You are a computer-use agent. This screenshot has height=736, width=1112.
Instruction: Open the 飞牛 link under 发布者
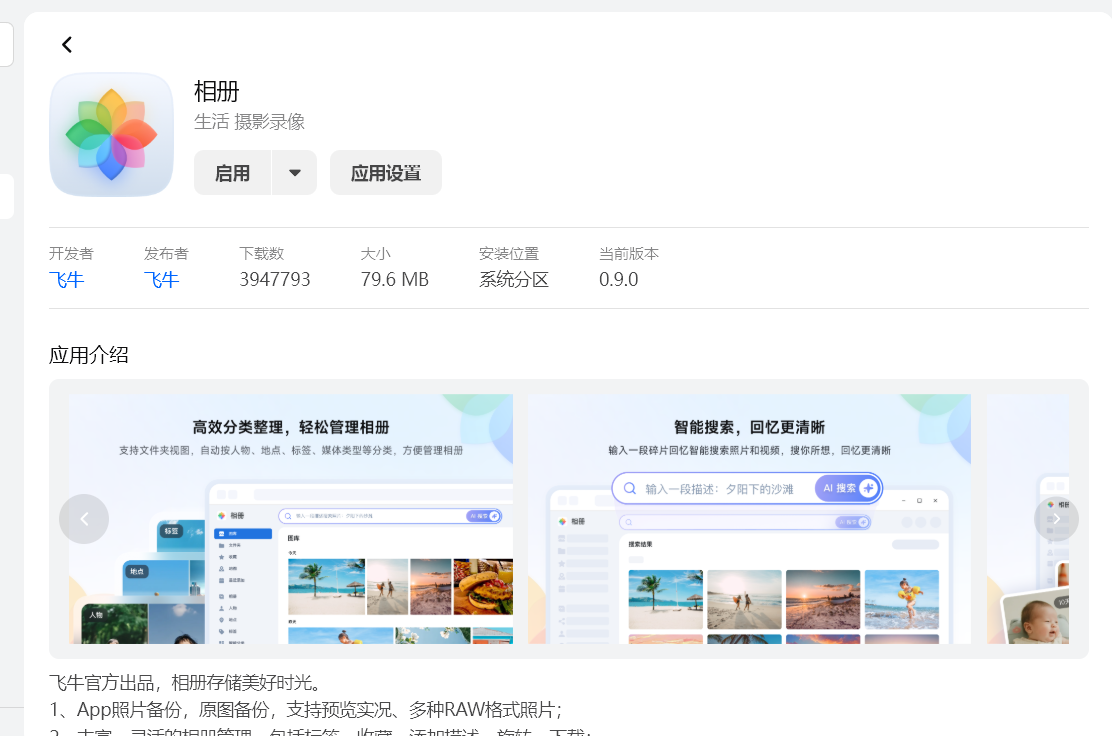[x=161, y=280]
